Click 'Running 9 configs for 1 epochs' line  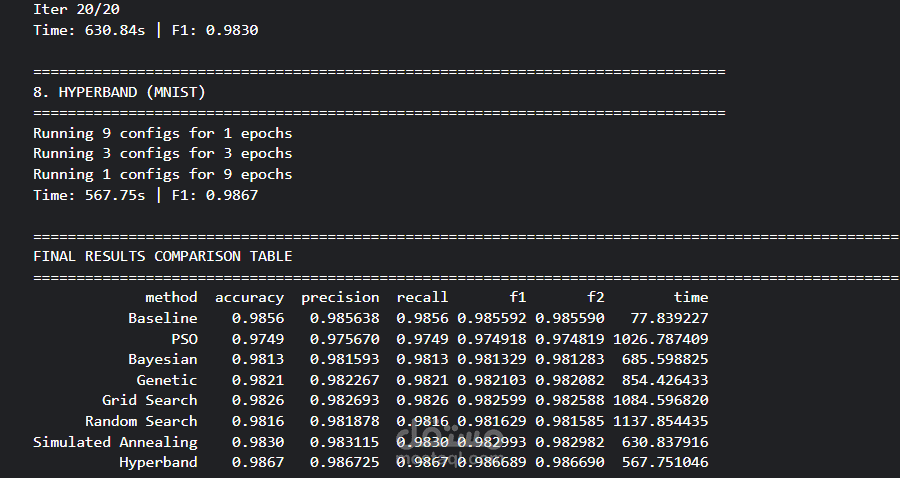coord(162,133)
